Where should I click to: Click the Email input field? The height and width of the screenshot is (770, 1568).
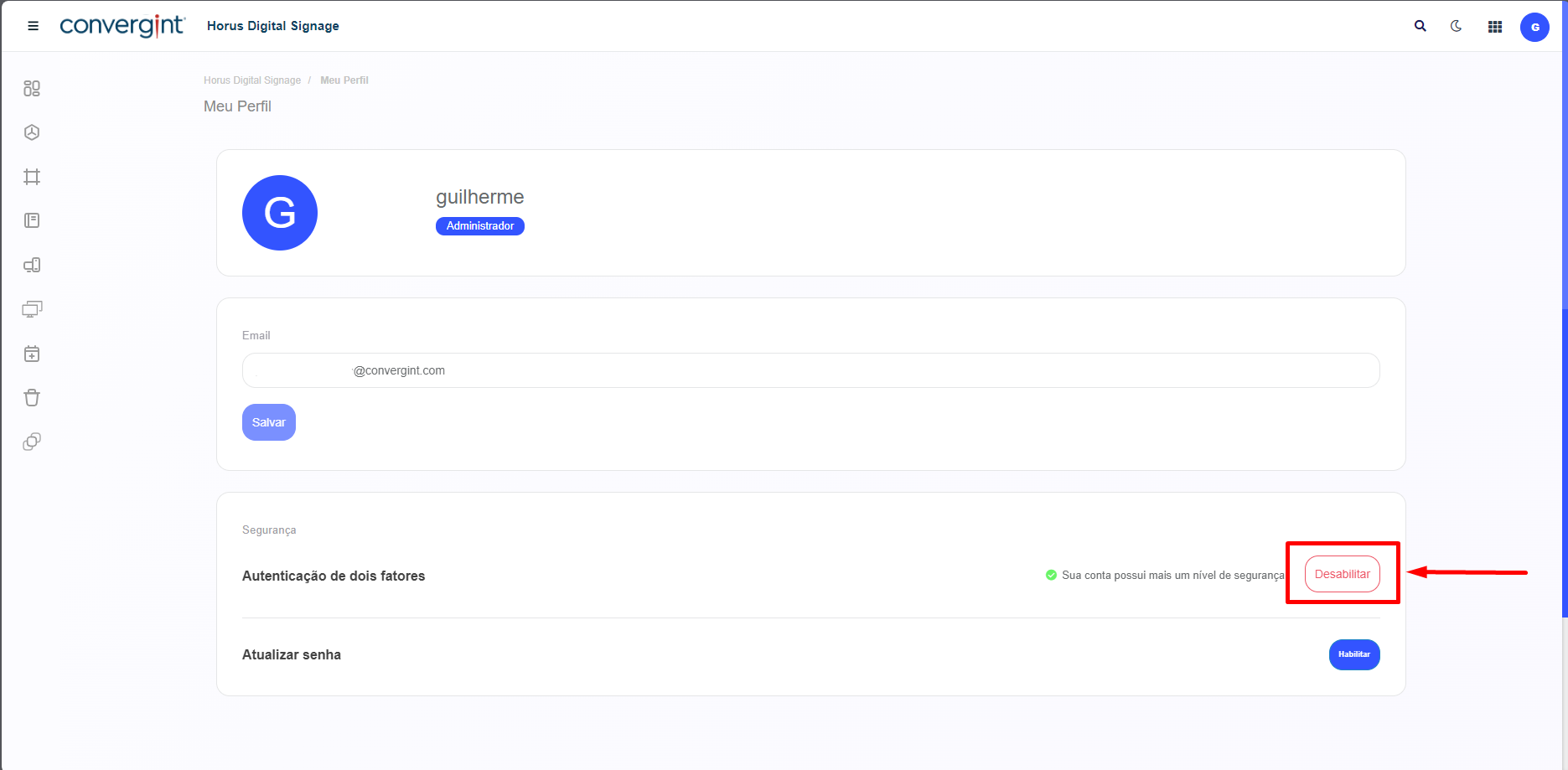[x=810, y=370]
